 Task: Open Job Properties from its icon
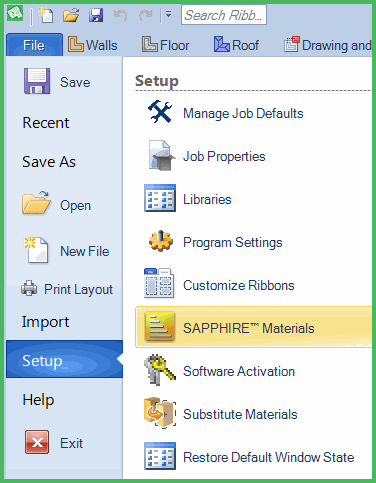[161, 156]
